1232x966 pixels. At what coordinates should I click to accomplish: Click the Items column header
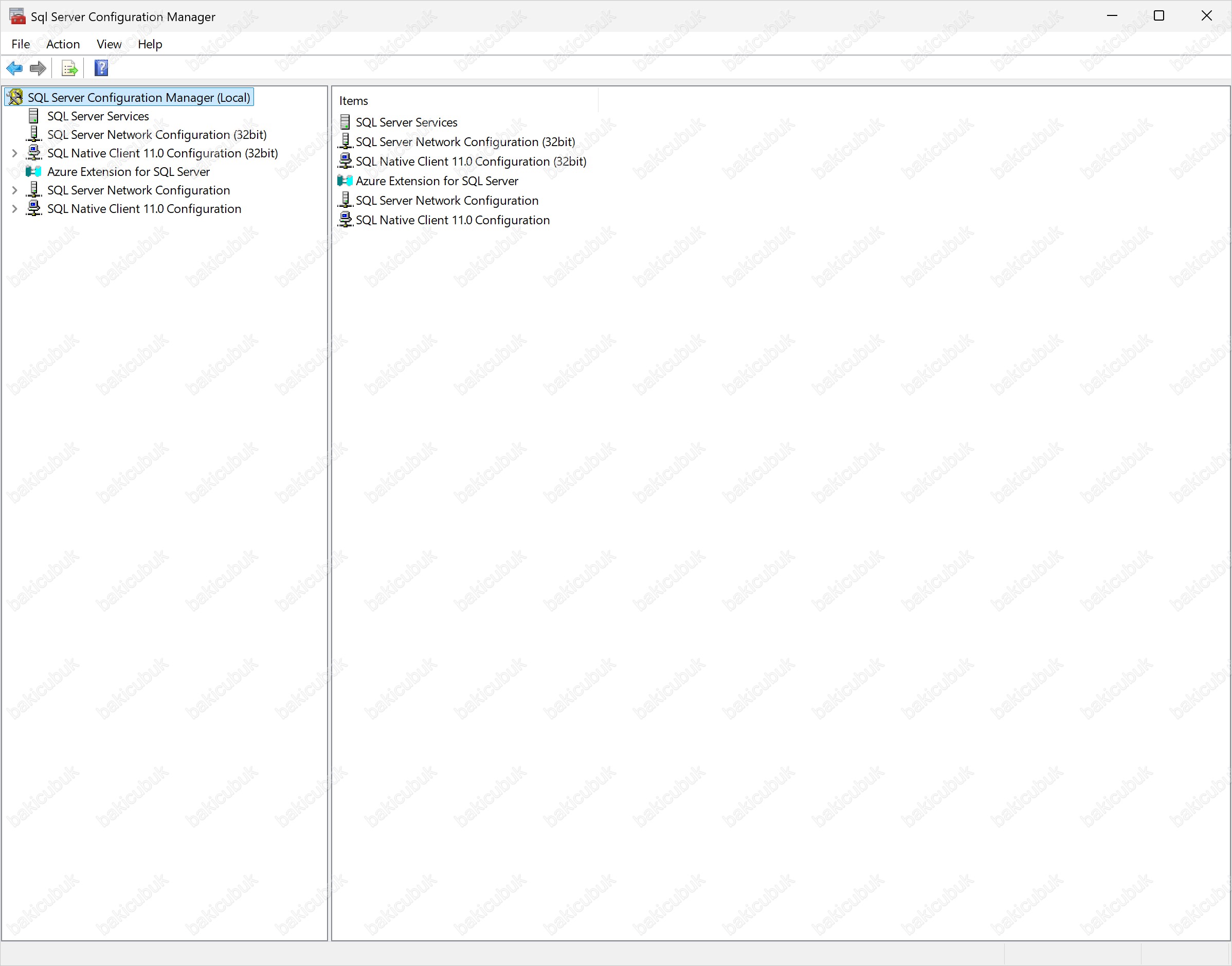click(x=353, y=101)
